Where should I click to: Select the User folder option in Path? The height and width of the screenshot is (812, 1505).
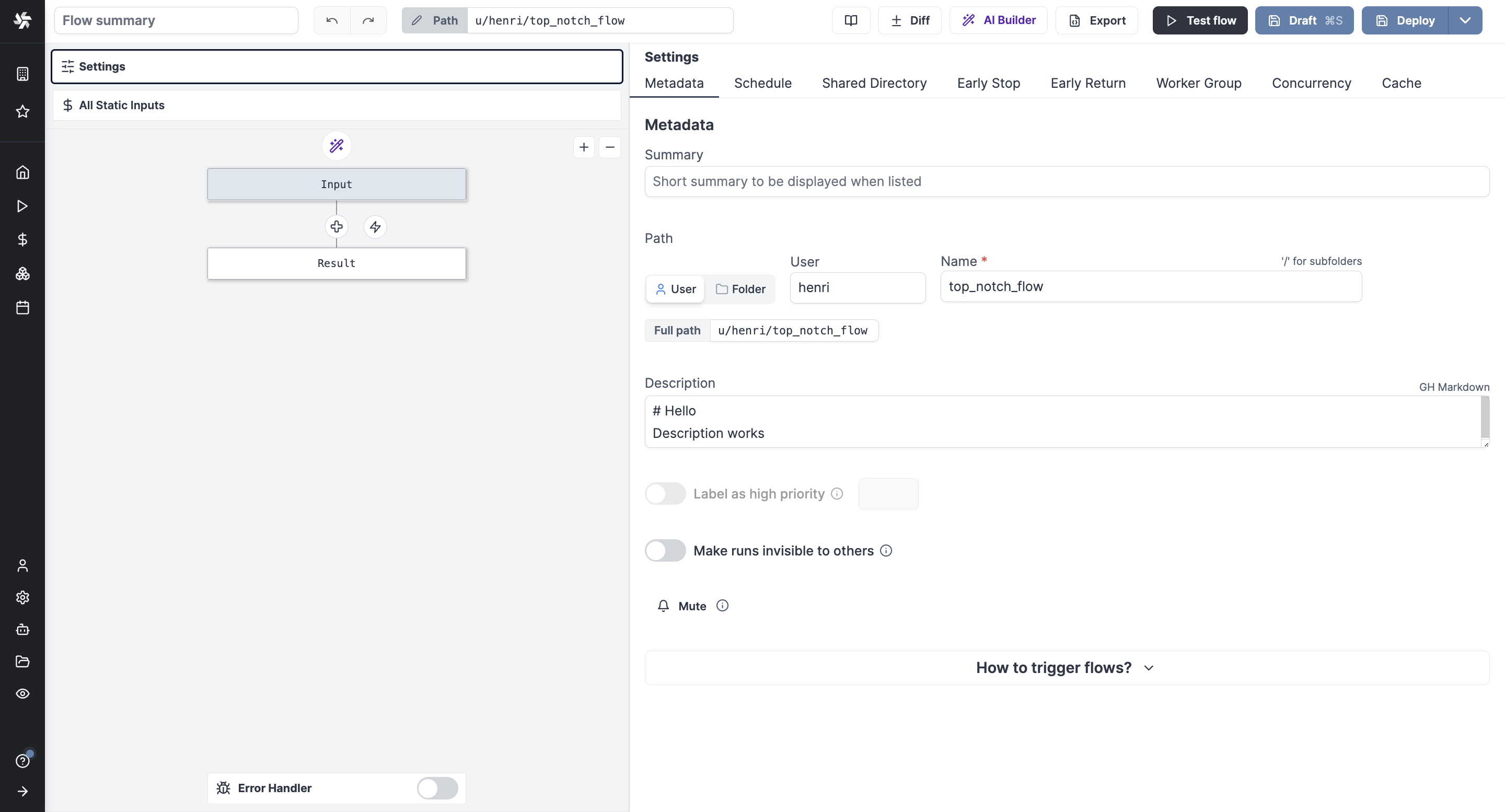[675, 289]
